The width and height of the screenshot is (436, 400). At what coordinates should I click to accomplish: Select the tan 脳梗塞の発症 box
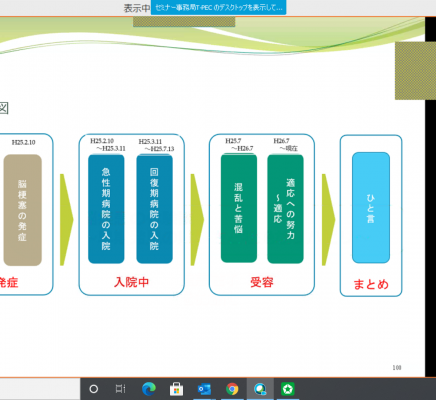point(23,210)
